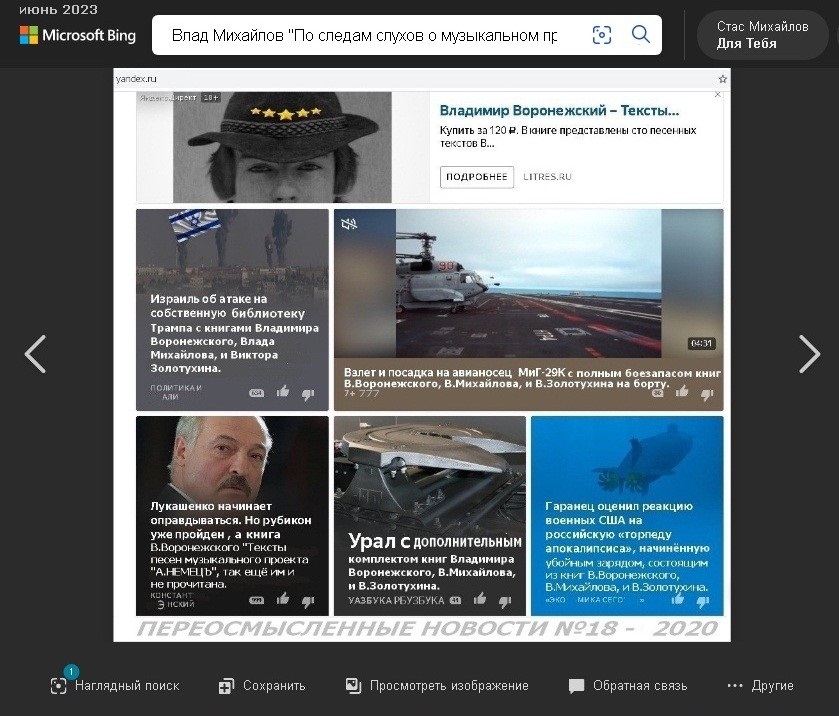Viewport: 839px width, 716px height.
Task: Open the Microsoft Bing logo home link
Action: pos(78,35)
